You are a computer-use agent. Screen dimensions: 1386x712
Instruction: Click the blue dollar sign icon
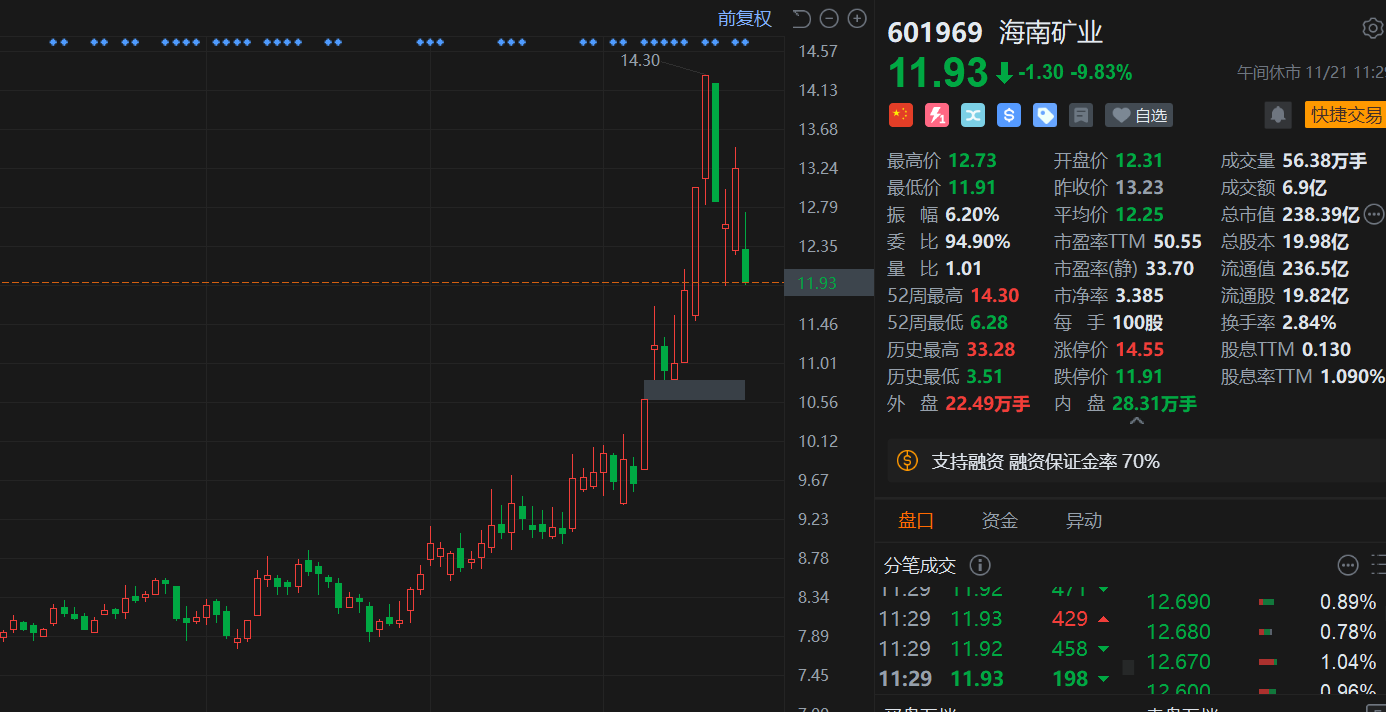coord(1009,115)
